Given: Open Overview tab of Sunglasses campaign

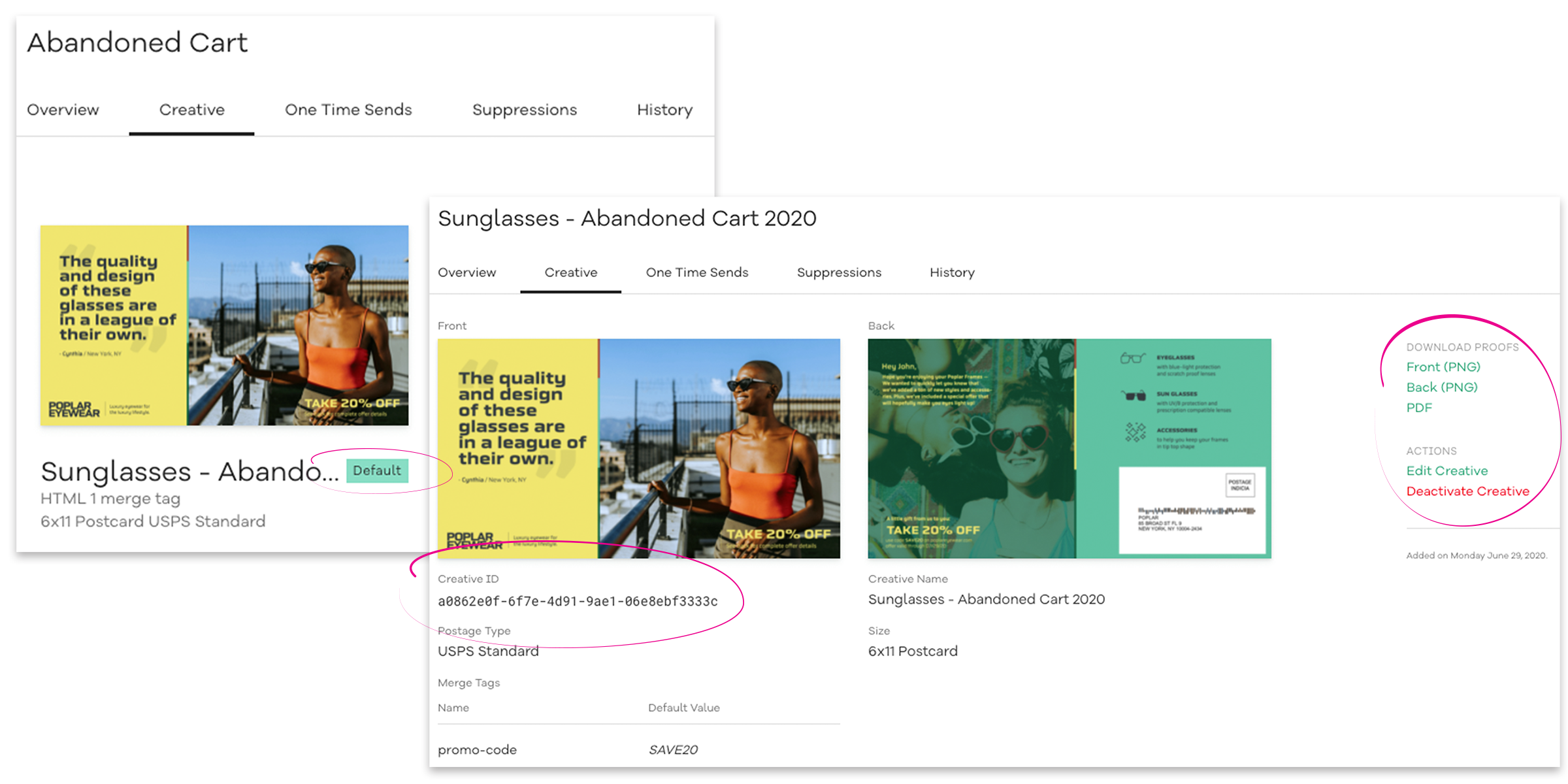Looking at the screenshot, I should (466, 272).
